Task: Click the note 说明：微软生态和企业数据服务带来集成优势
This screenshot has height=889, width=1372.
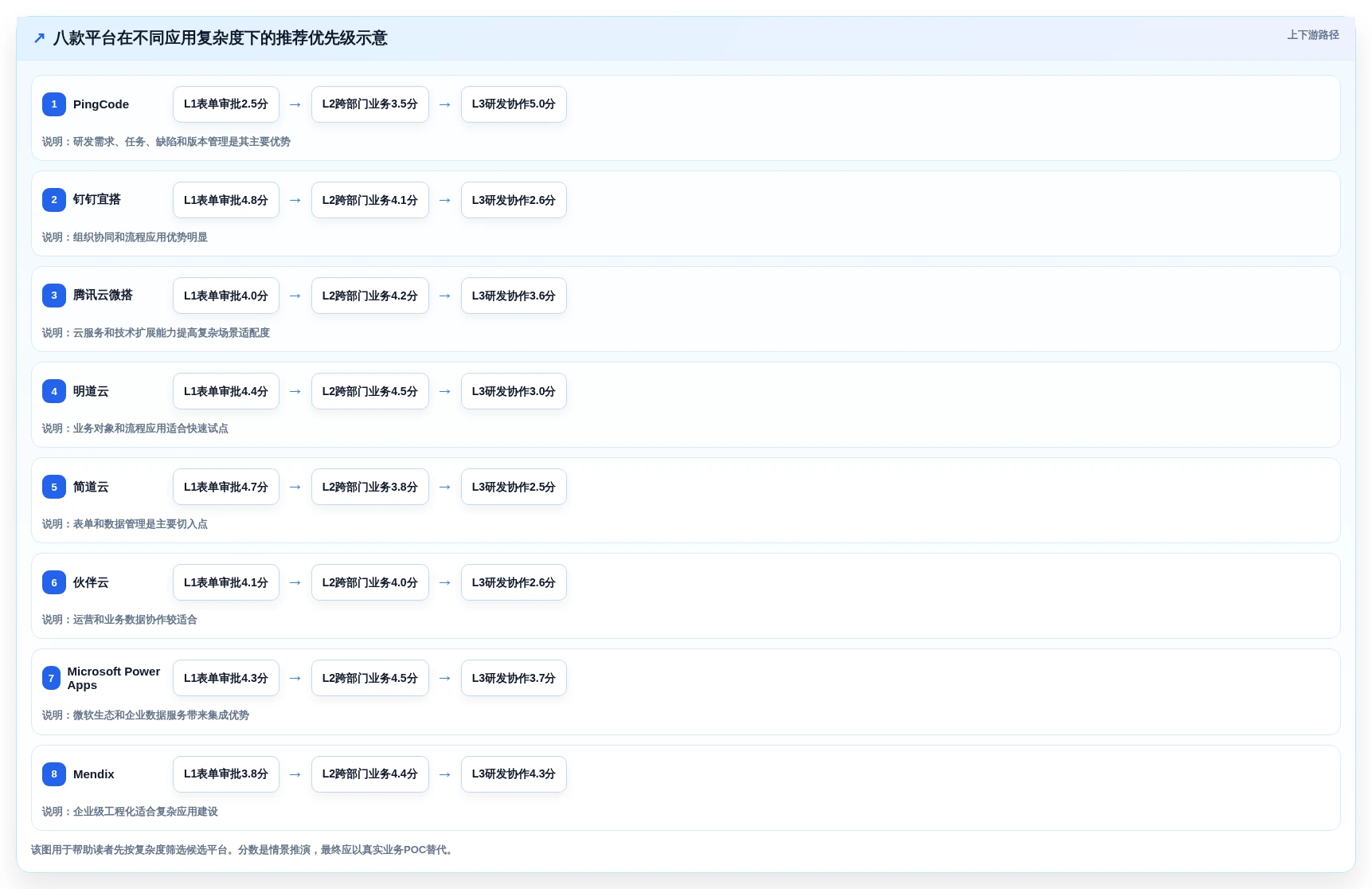Action: coord(146,715)
